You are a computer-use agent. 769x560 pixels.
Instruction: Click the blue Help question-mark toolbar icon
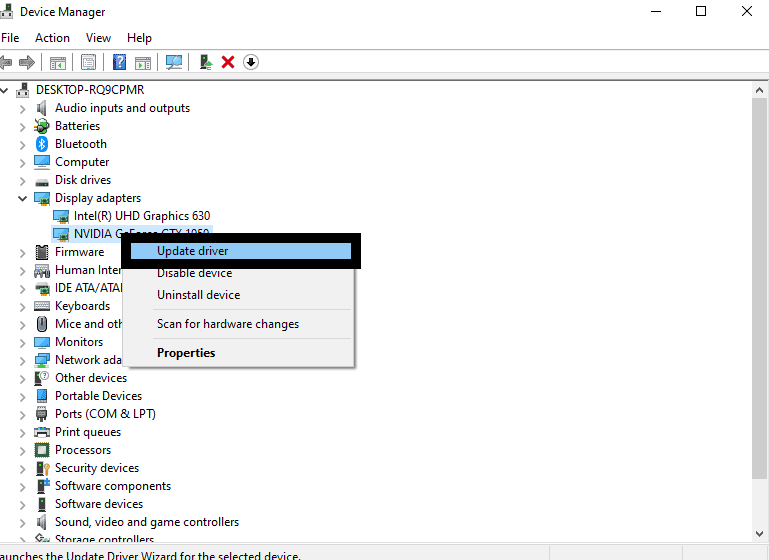(x=119, y=62)
